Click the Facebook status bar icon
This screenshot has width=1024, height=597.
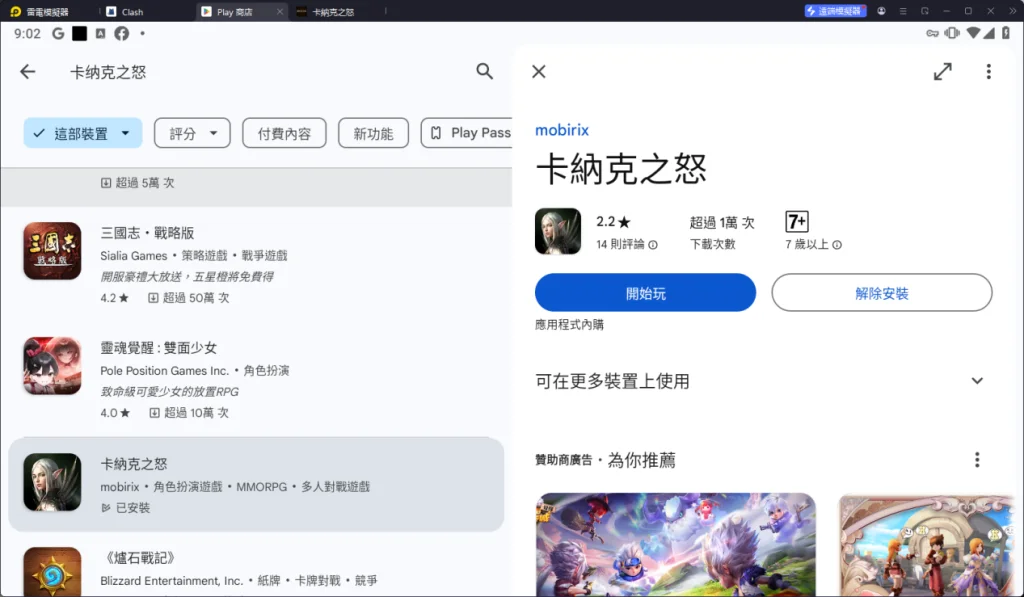point(121,33)
